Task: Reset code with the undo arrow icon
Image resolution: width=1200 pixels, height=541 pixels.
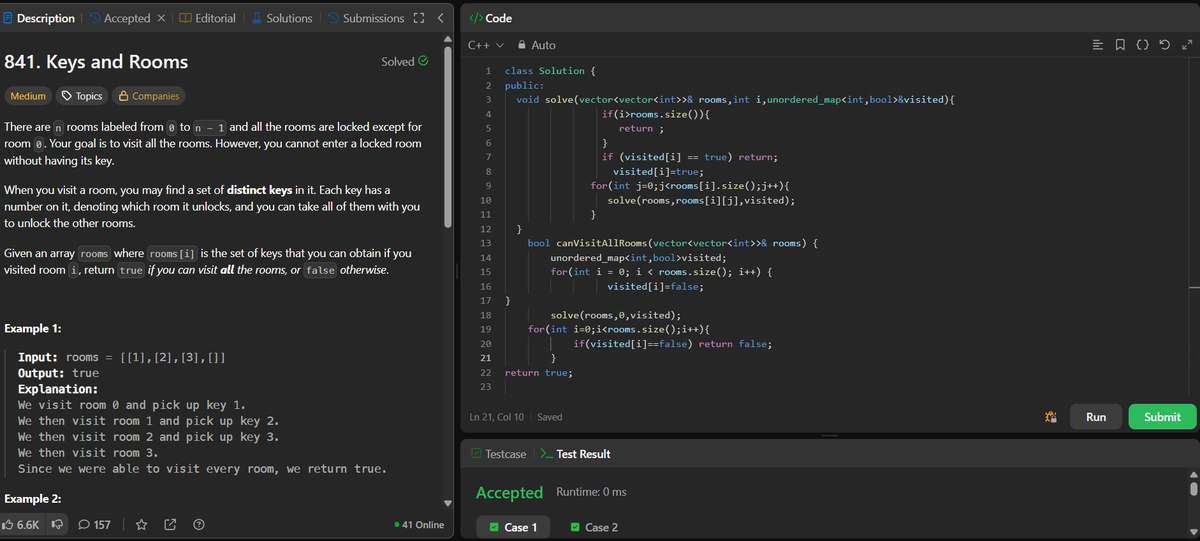Action: pos(1165,45)
